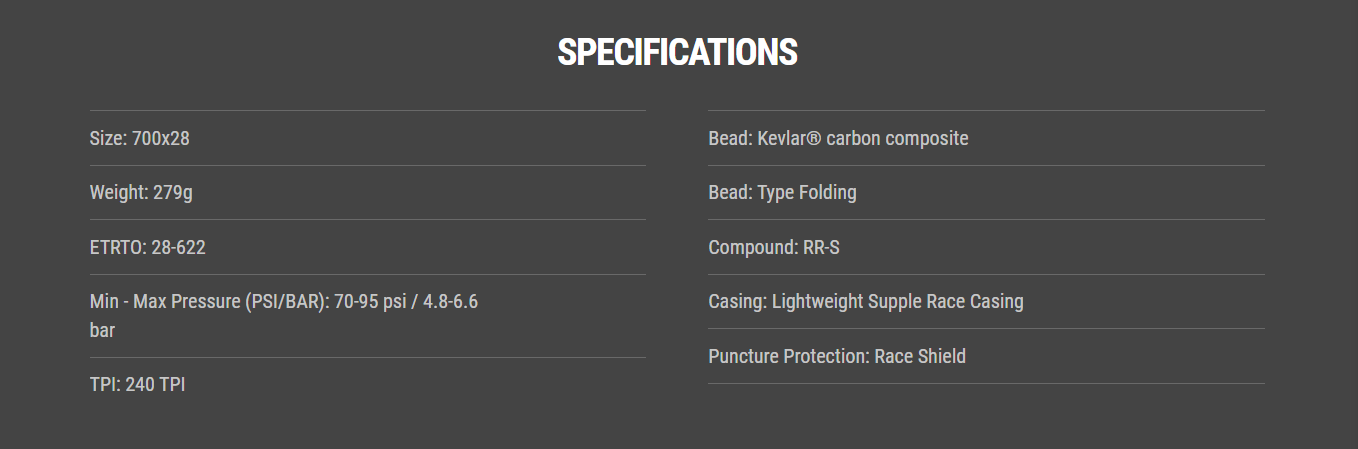The width and height of the screenshot is (1358, 449).
Task: Click the SPECIFICATIONS heading
Action: pyautogui.click(x=677, y=53)
